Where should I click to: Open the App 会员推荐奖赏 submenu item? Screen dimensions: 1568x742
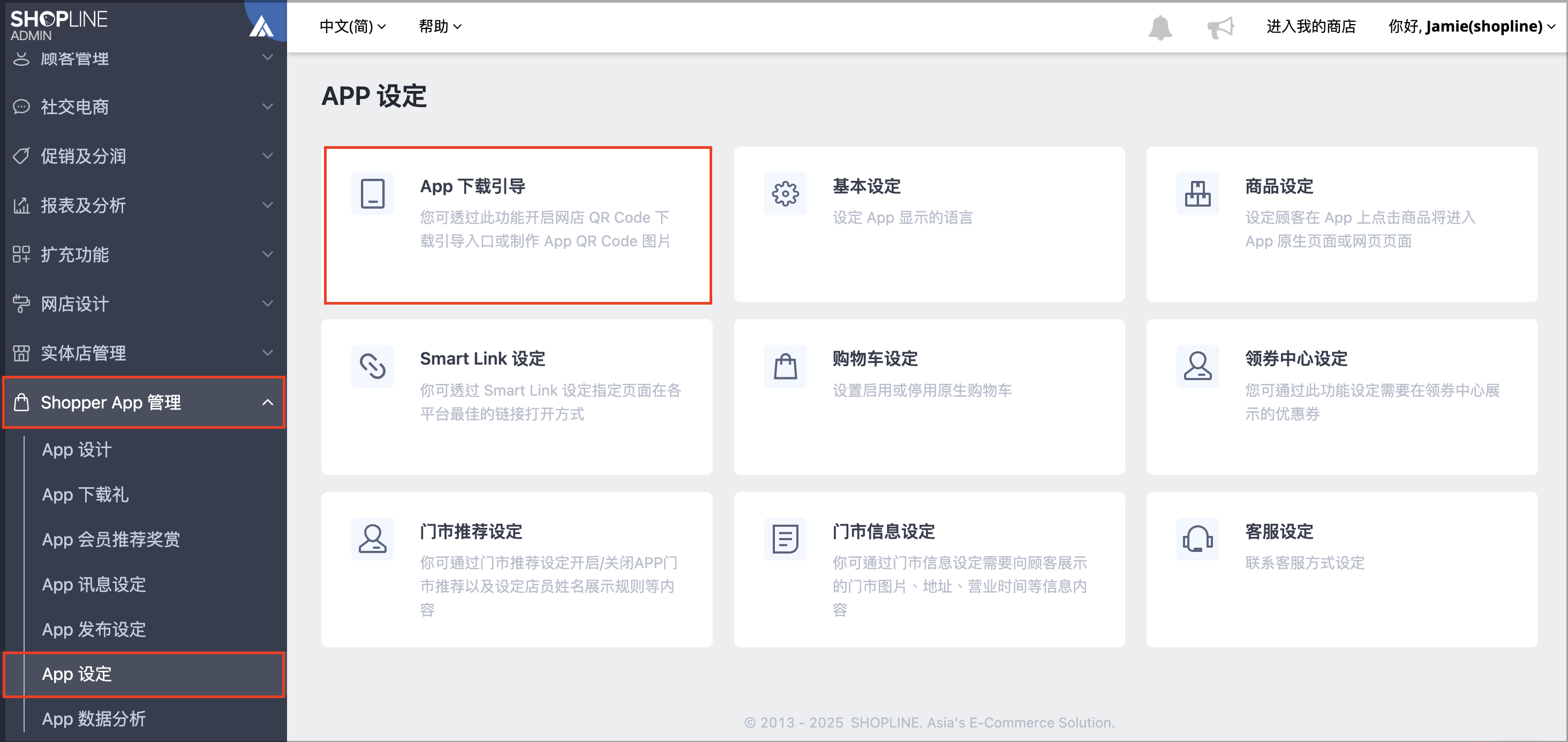tap(111, 540)
